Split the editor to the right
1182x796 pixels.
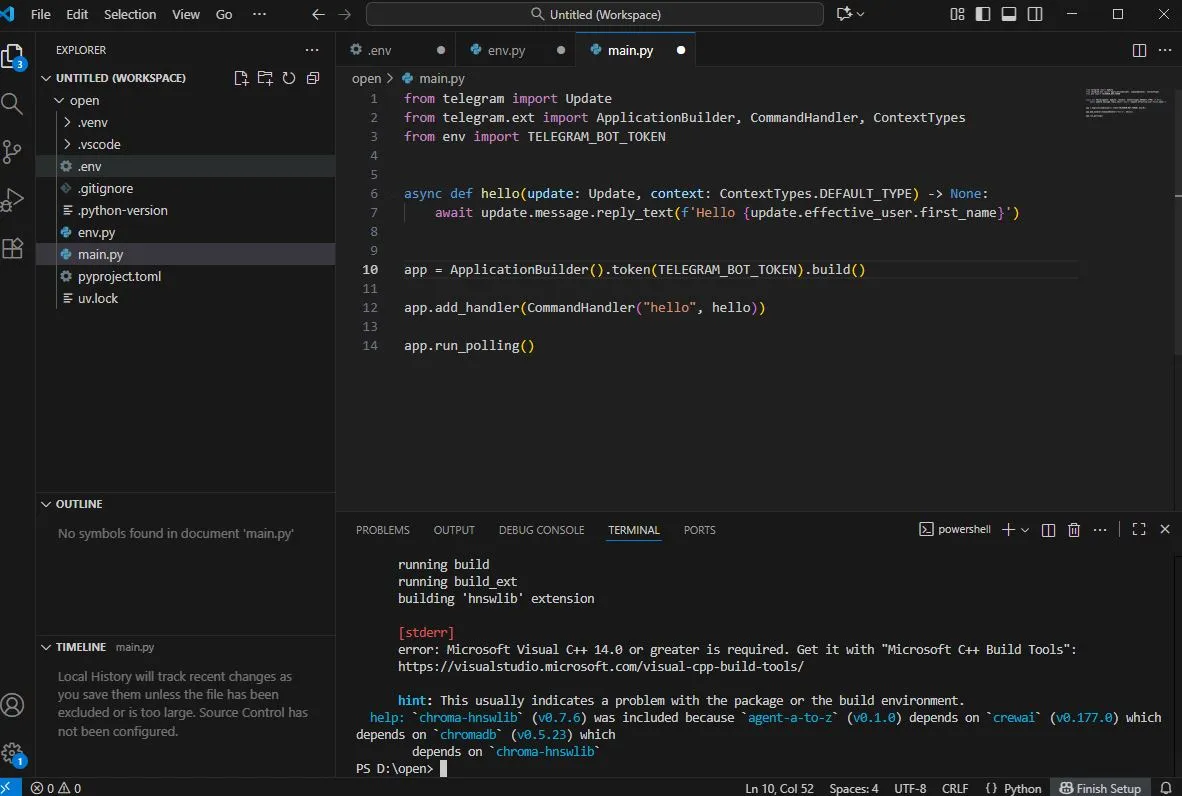click(1139, 50)
